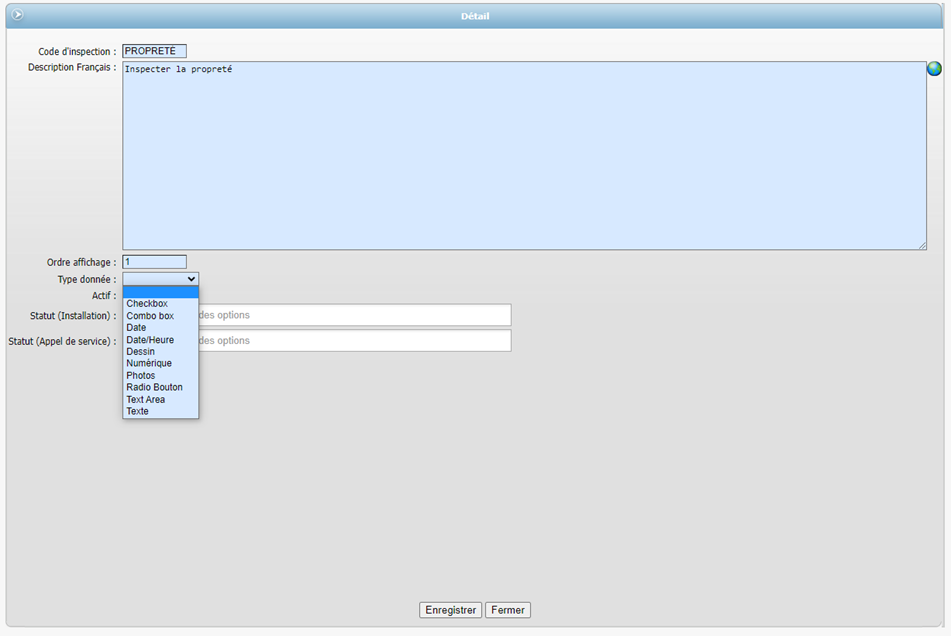
Task: Select Checkbox from the data type list
Action: [147, 304]
